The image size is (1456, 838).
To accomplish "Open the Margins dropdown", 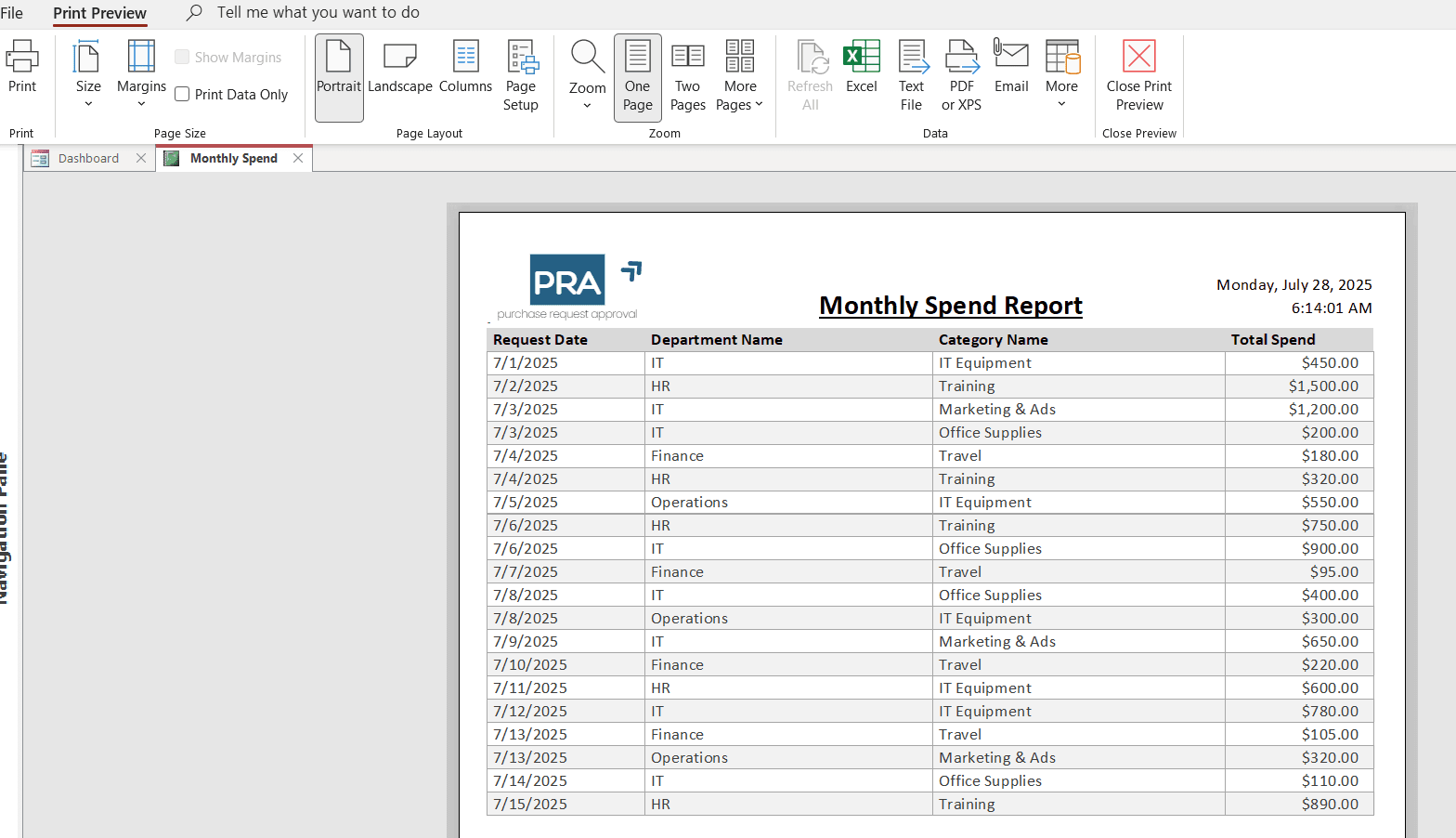I will point(141,76).
